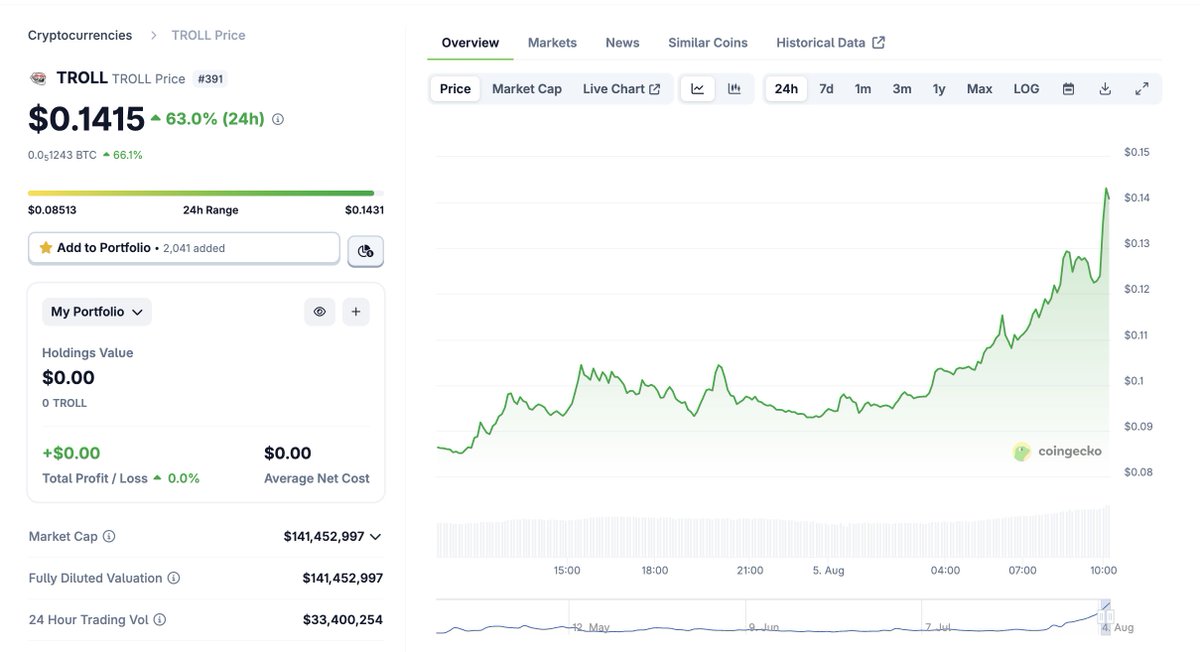The height and width of the screenshot is (652, 1200).
Task: Click the #391 rank badge
Action: tap(211, 78)
